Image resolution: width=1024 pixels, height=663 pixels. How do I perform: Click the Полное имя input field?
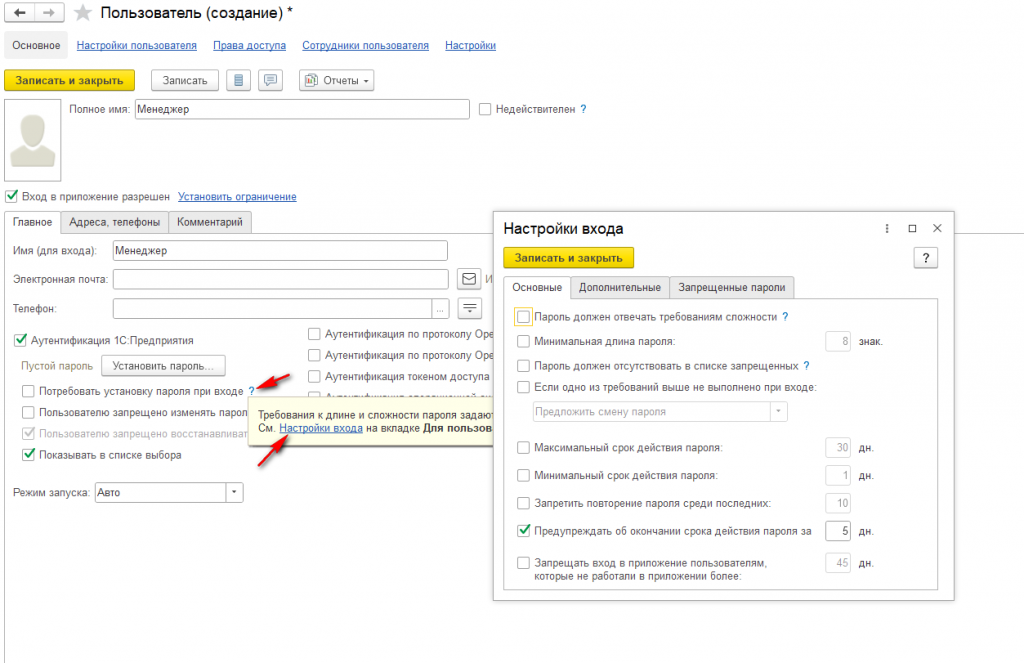click(302, 109)
